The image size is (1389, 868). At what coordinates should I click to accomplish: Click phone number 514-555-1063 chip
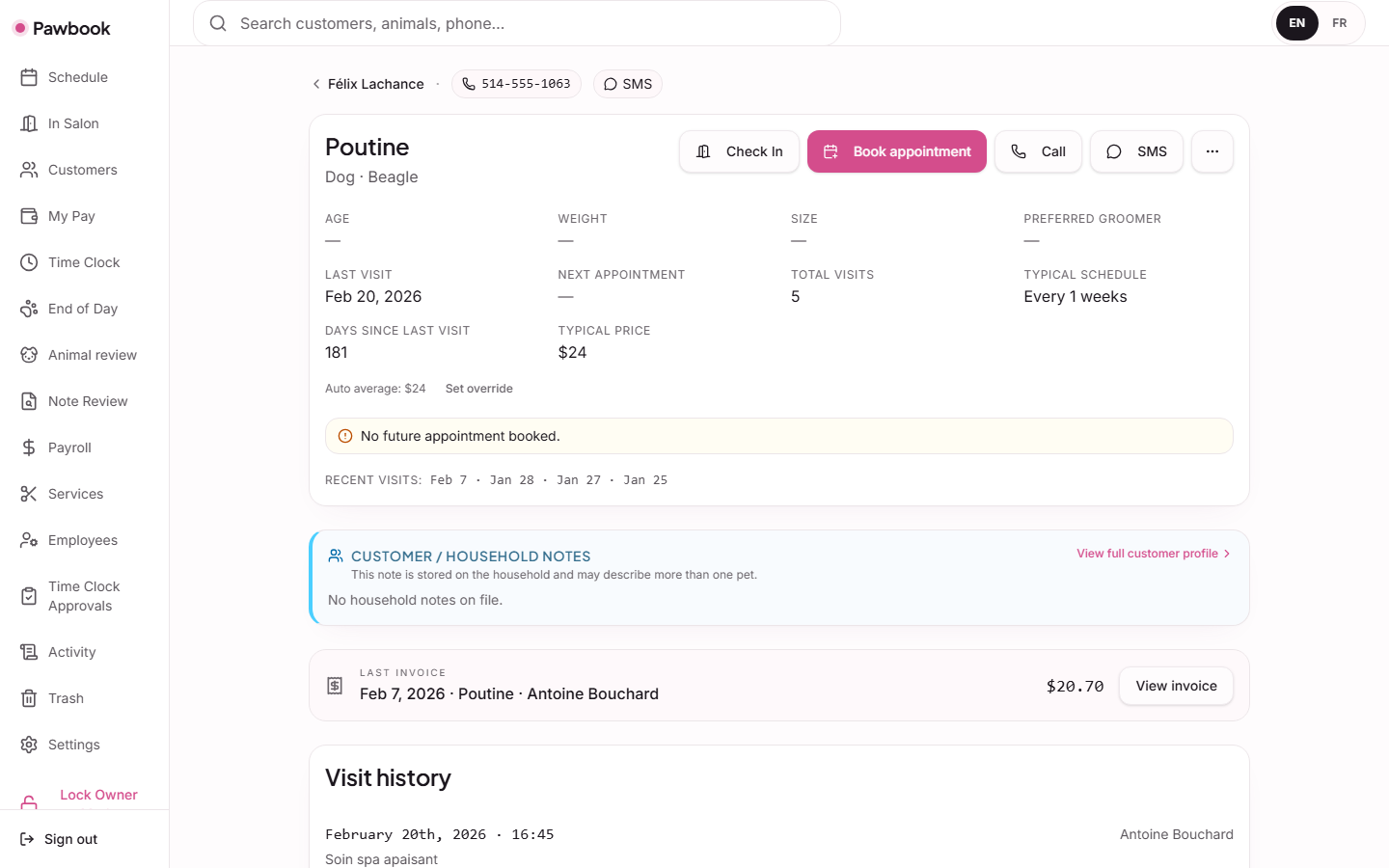pos(516,84)
